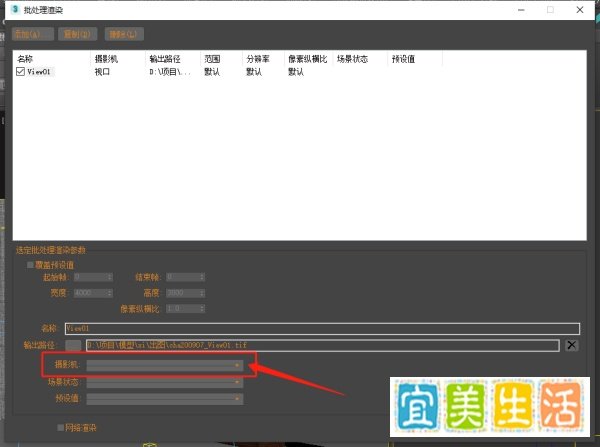The height and width of the screenshot is (447, 600).
Task: Click the 宽度 width value field
Action: (93, 293)
